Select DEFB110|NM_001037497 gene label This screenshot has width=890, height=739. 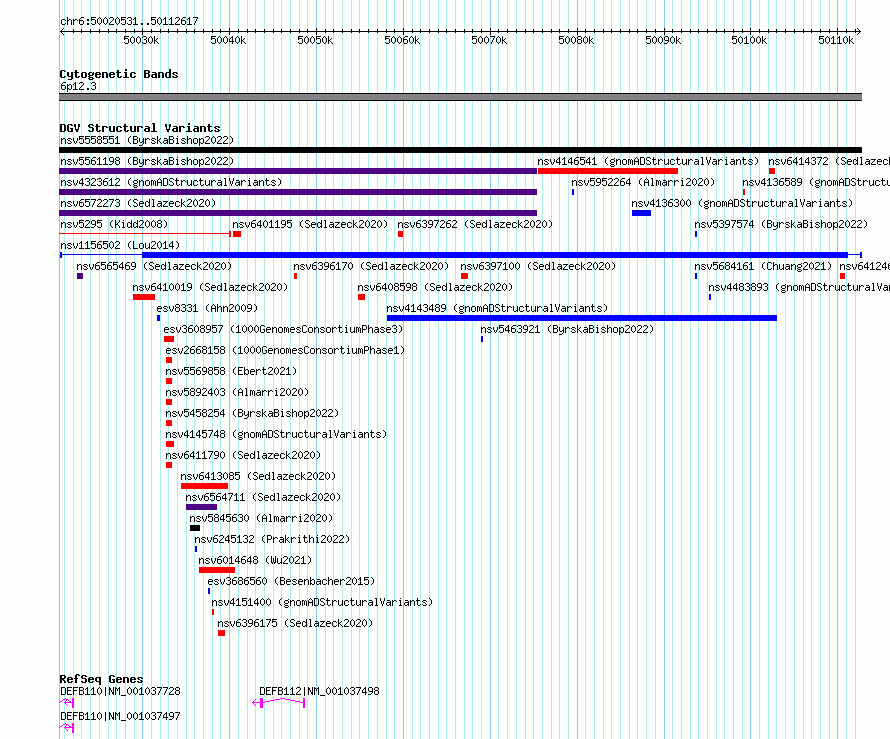tap(120, 716)
